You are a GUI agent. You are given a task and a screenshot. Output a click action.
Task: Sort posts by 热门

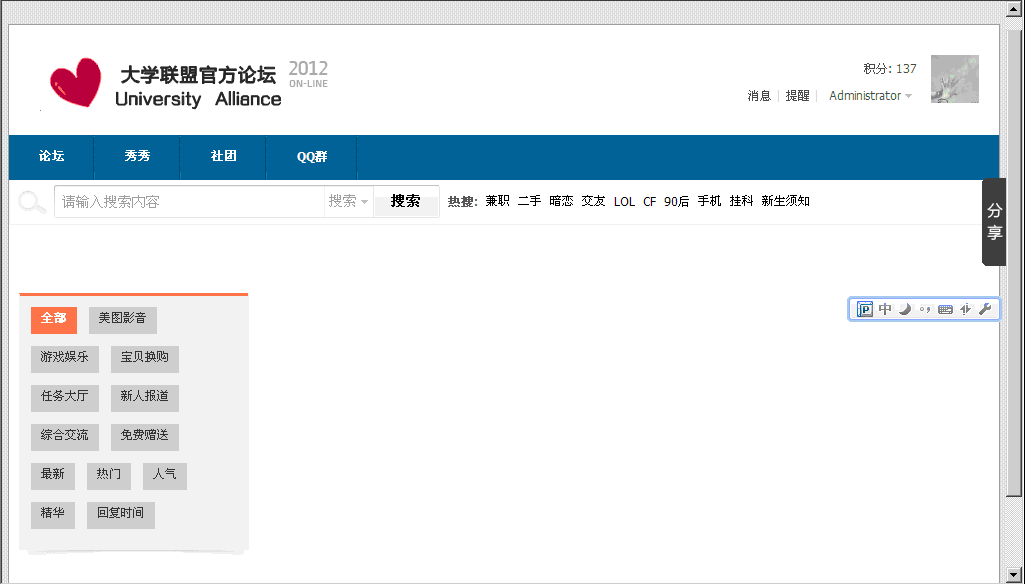[109, 476]
